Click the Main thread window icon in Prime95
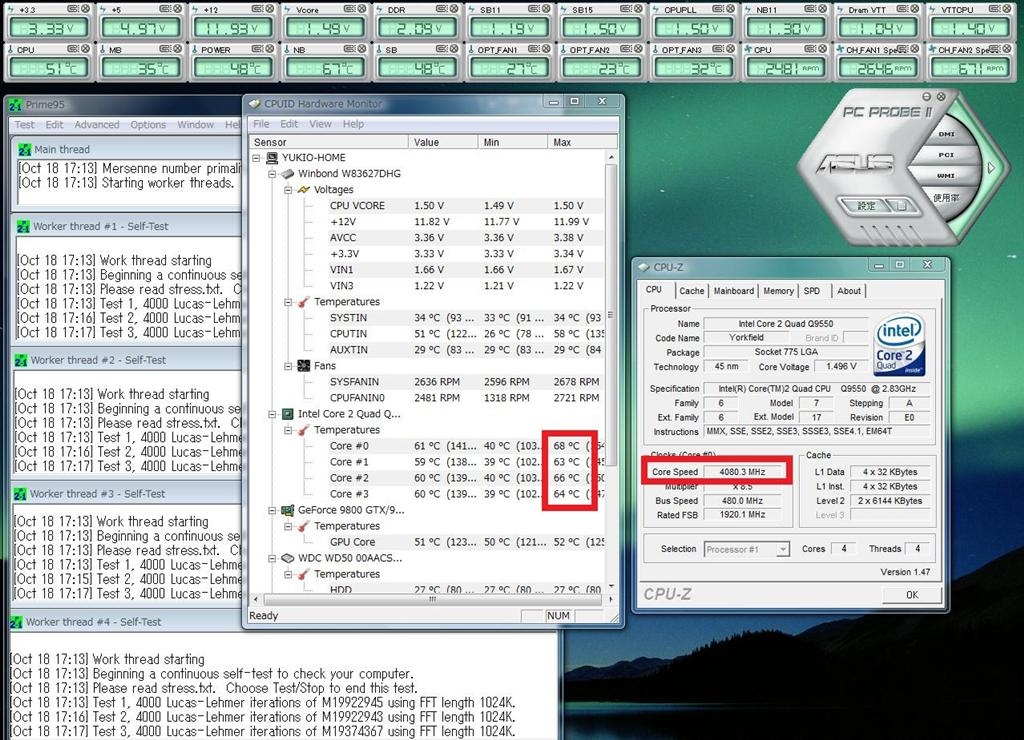Screen dimensions: 1024x740 (25, 150)
